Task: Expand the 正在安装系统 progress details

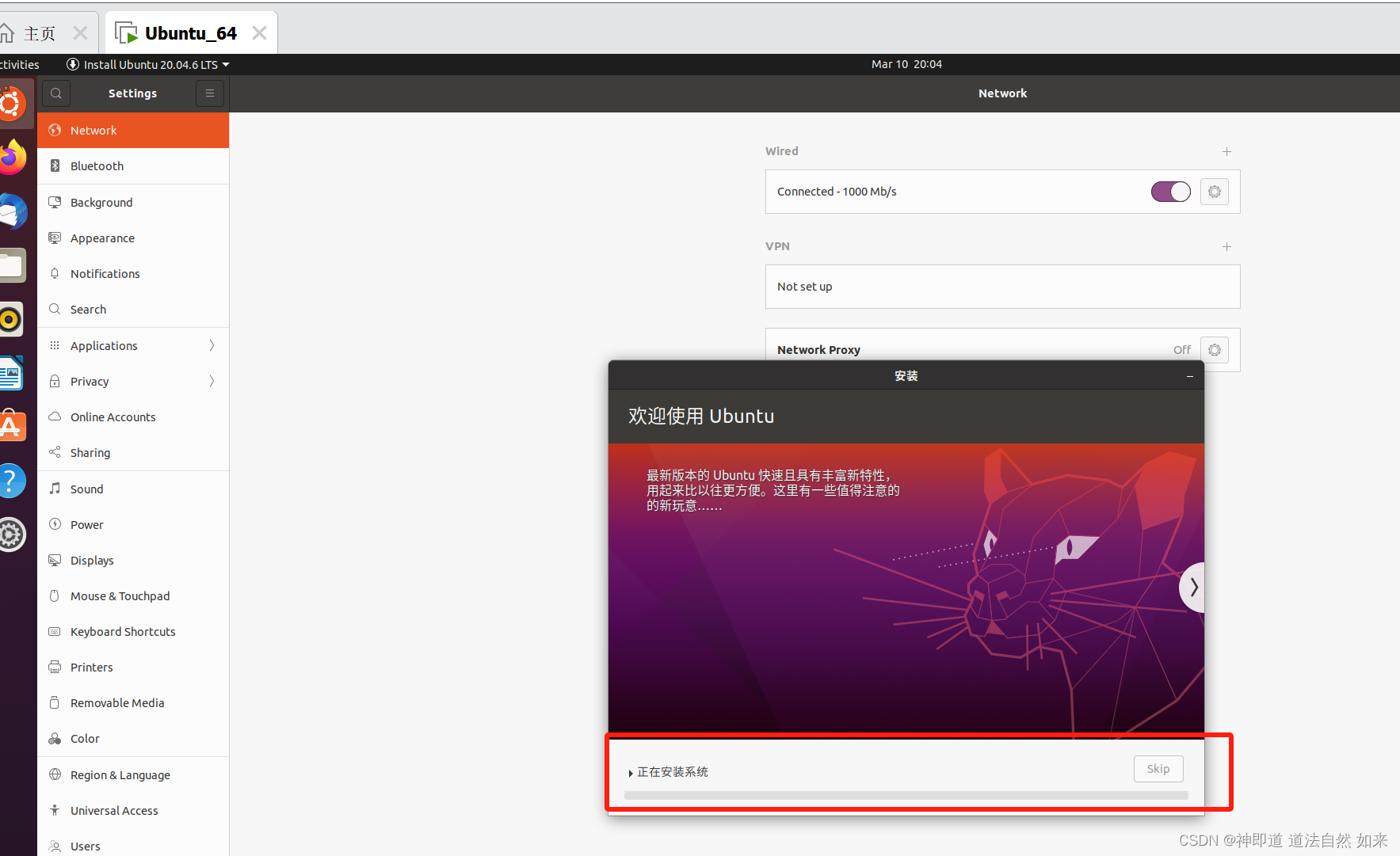Action: pyautogui.click(x=630, y=772)
